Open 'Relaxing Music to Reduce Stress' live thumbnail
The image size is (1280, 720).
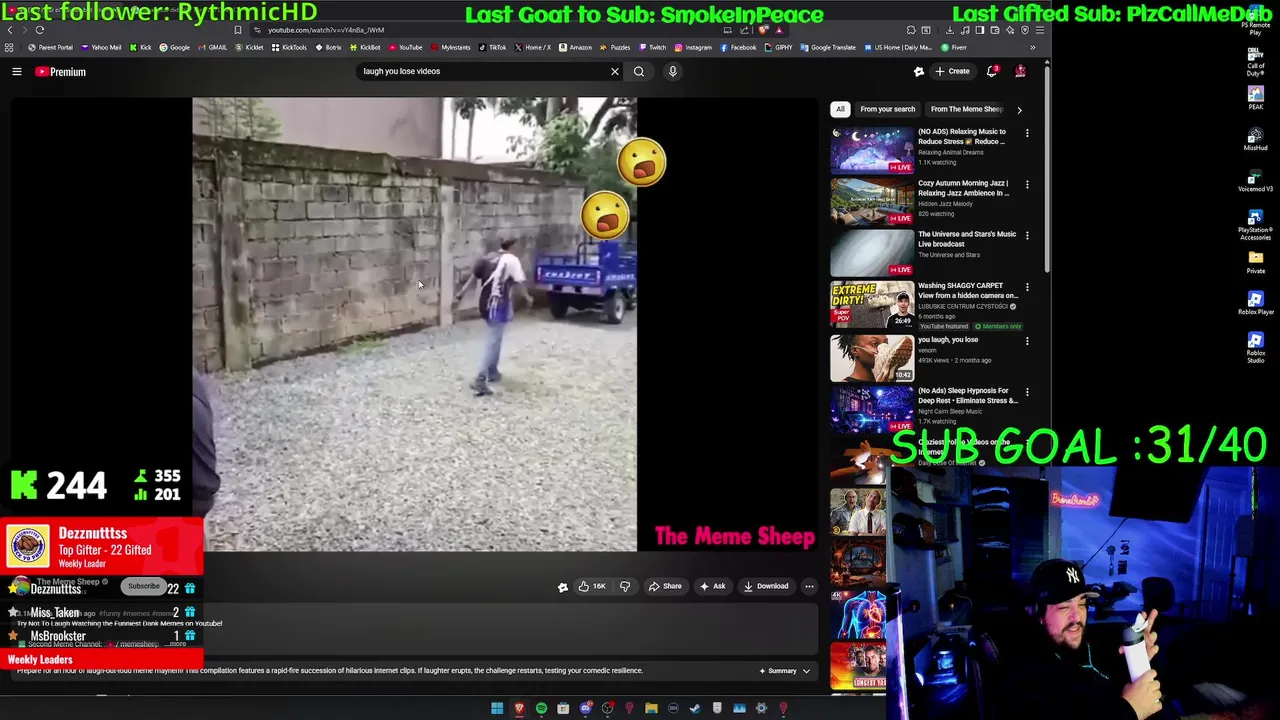pos(872,150)
